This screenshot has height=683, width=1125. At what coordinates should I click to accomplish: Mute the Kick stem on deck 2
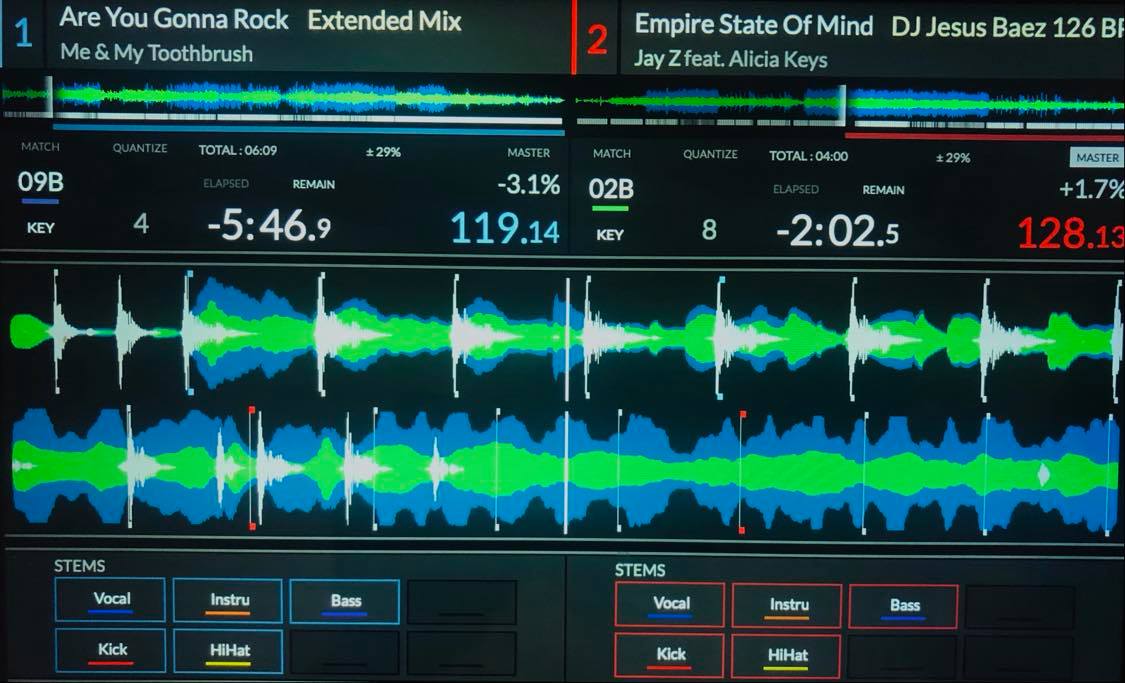[669, 656]
